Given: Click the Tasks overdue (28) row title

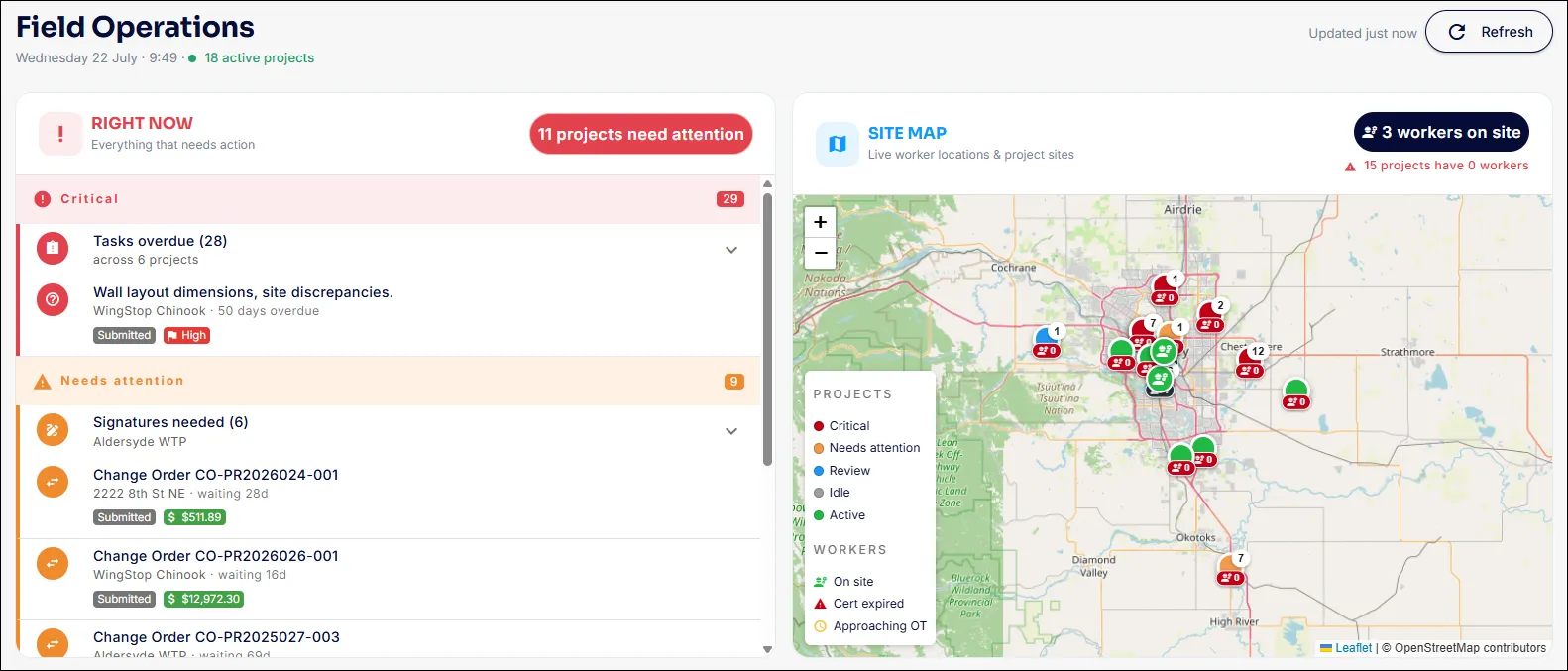Looking at the screenshot, I should [160, 241].
